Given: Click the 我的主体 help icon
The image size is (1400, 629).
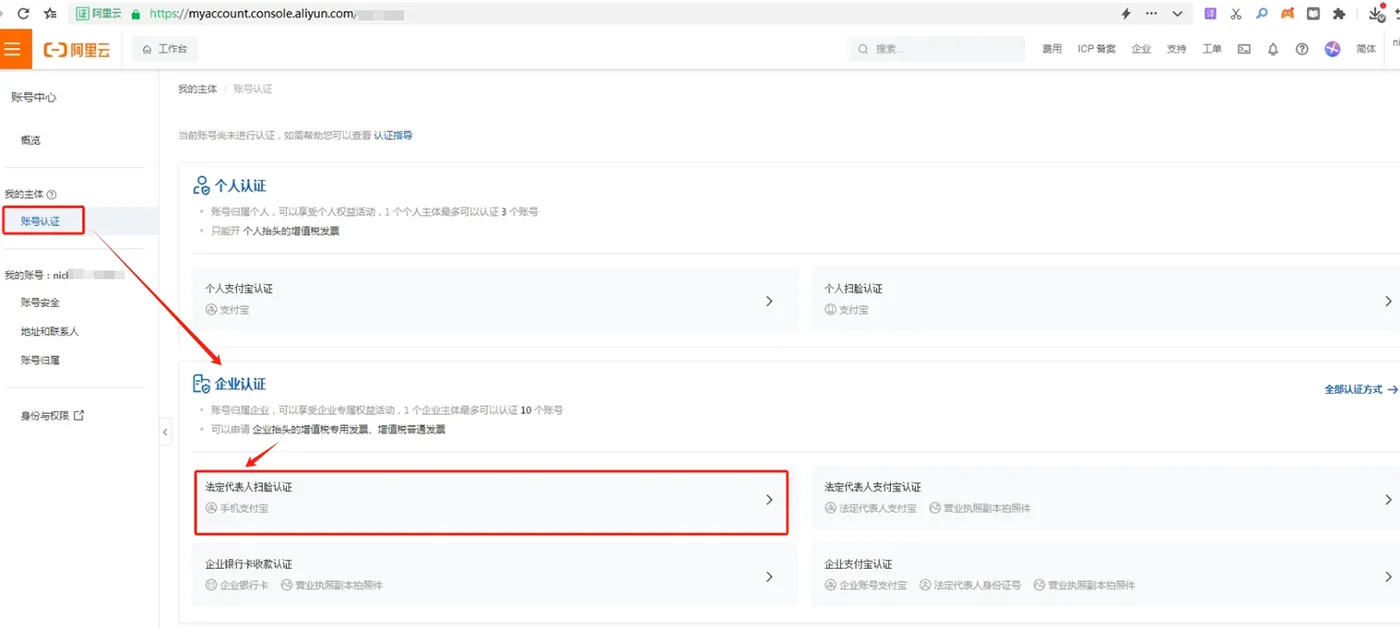Looking at the screenshot, I should 52,195.
